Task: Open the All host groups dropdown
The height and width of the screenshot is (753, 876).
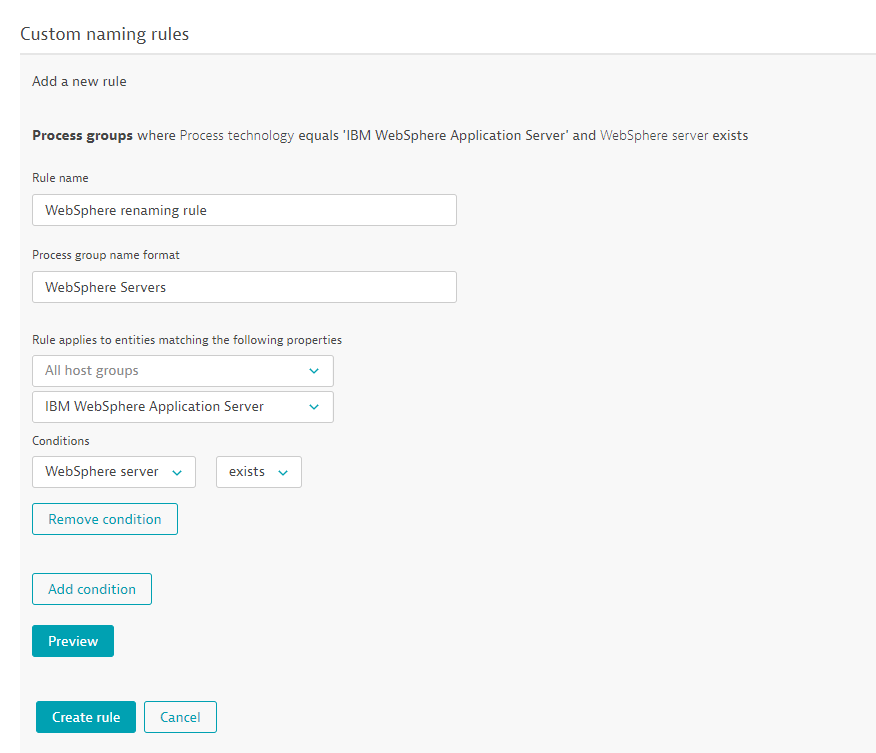Action: point(183,371)
